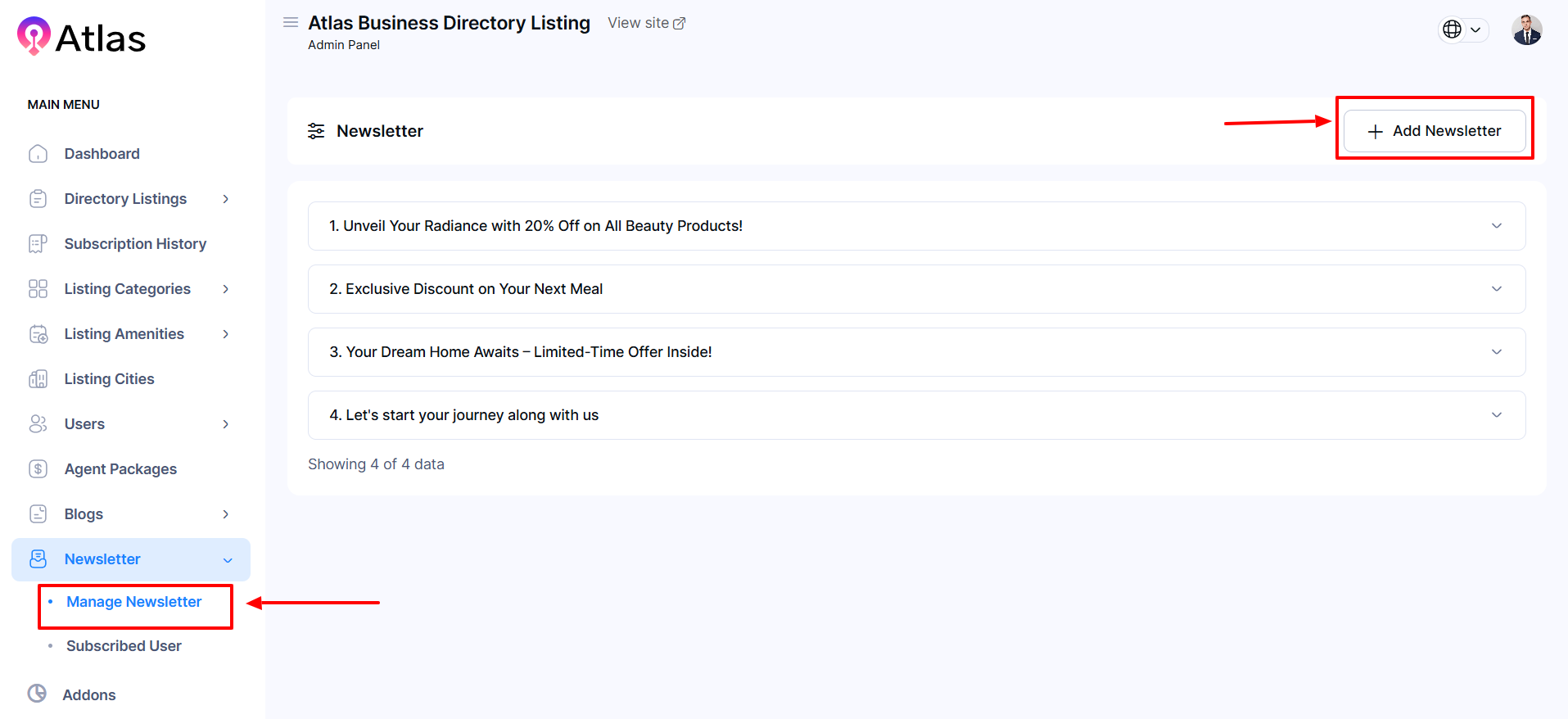1568x719 pixels.
Task: Click the Addons pie chart icon
Action: [x=37, y=694]
